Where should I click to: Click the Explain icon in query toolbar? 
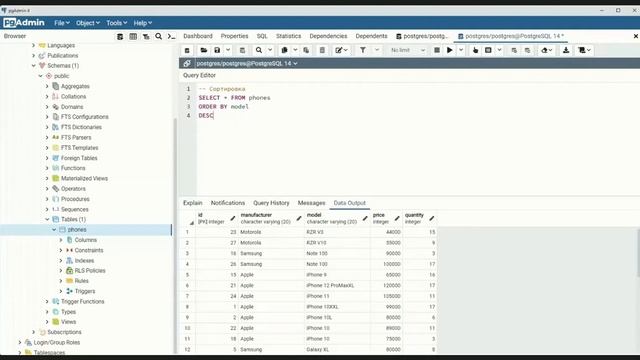[475, 50]
